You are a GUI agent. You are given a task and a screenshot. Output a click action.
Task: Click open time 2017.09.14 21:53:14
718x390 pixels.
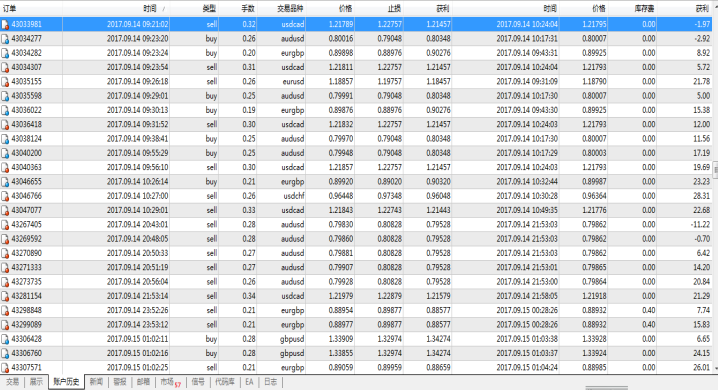pos(137,296)
